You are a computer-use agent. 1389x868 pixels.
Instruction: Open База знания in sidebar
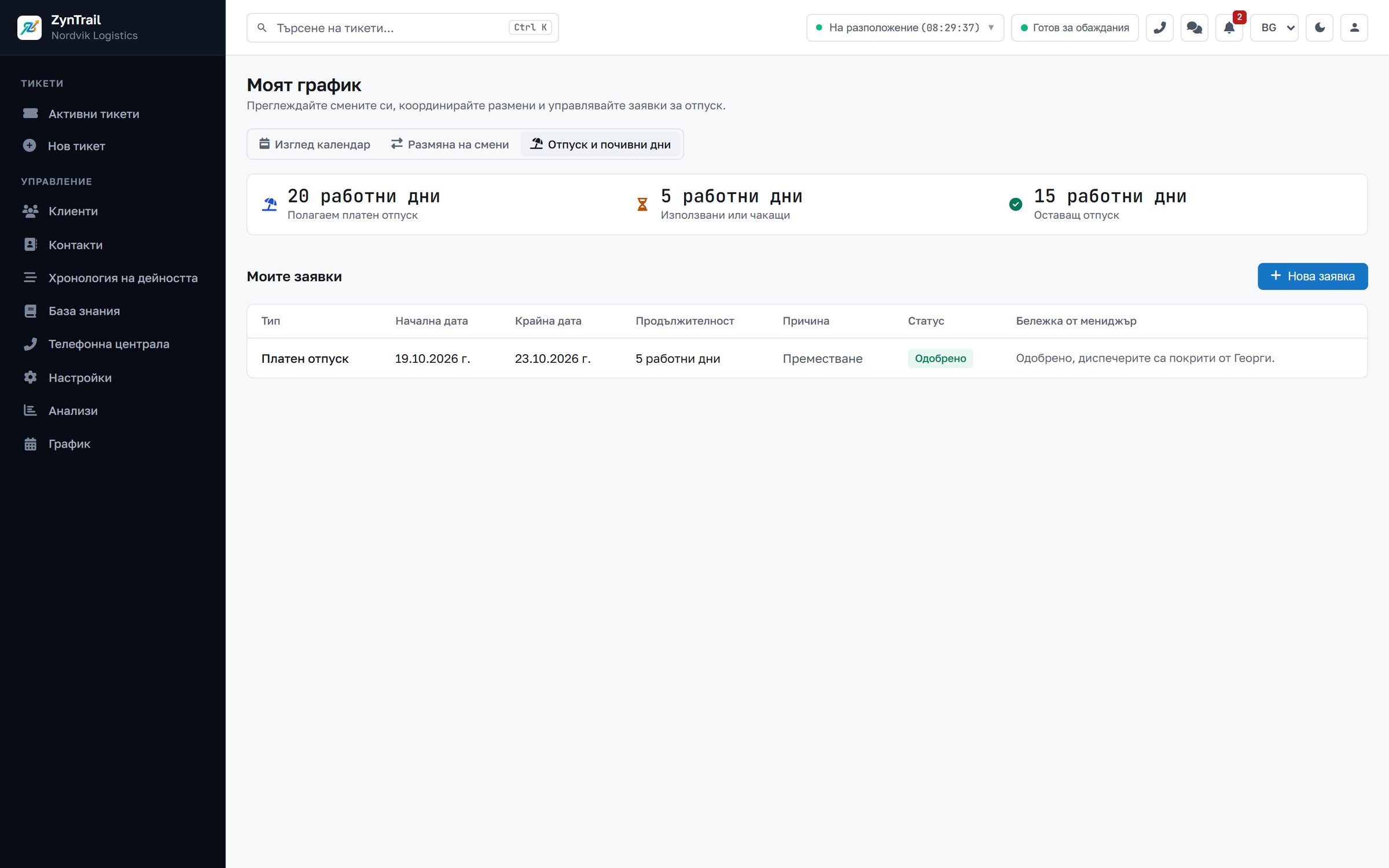(112, 311)
